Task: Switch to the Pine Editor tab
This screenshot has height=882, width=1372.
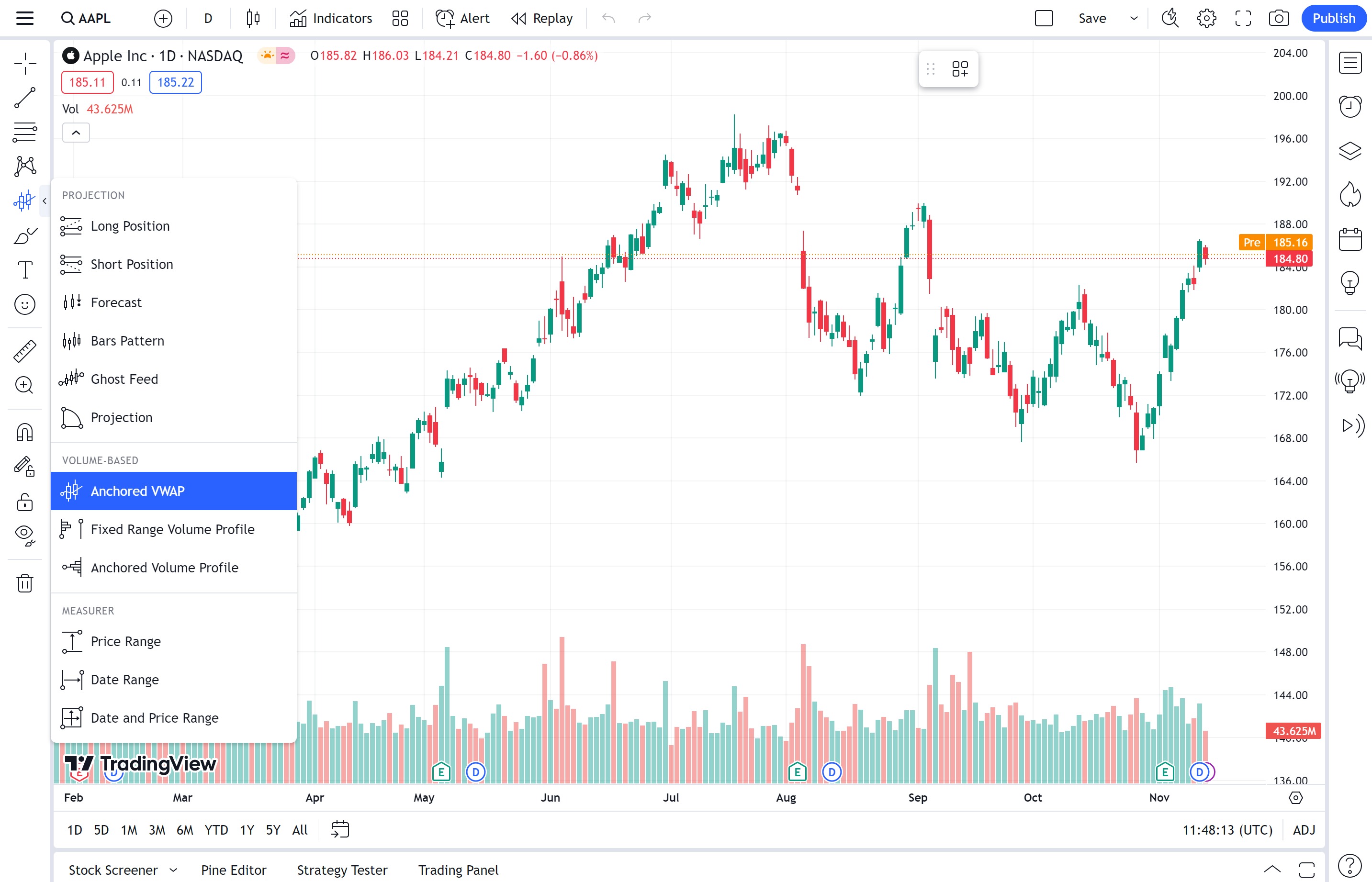Action: [233, 870]
